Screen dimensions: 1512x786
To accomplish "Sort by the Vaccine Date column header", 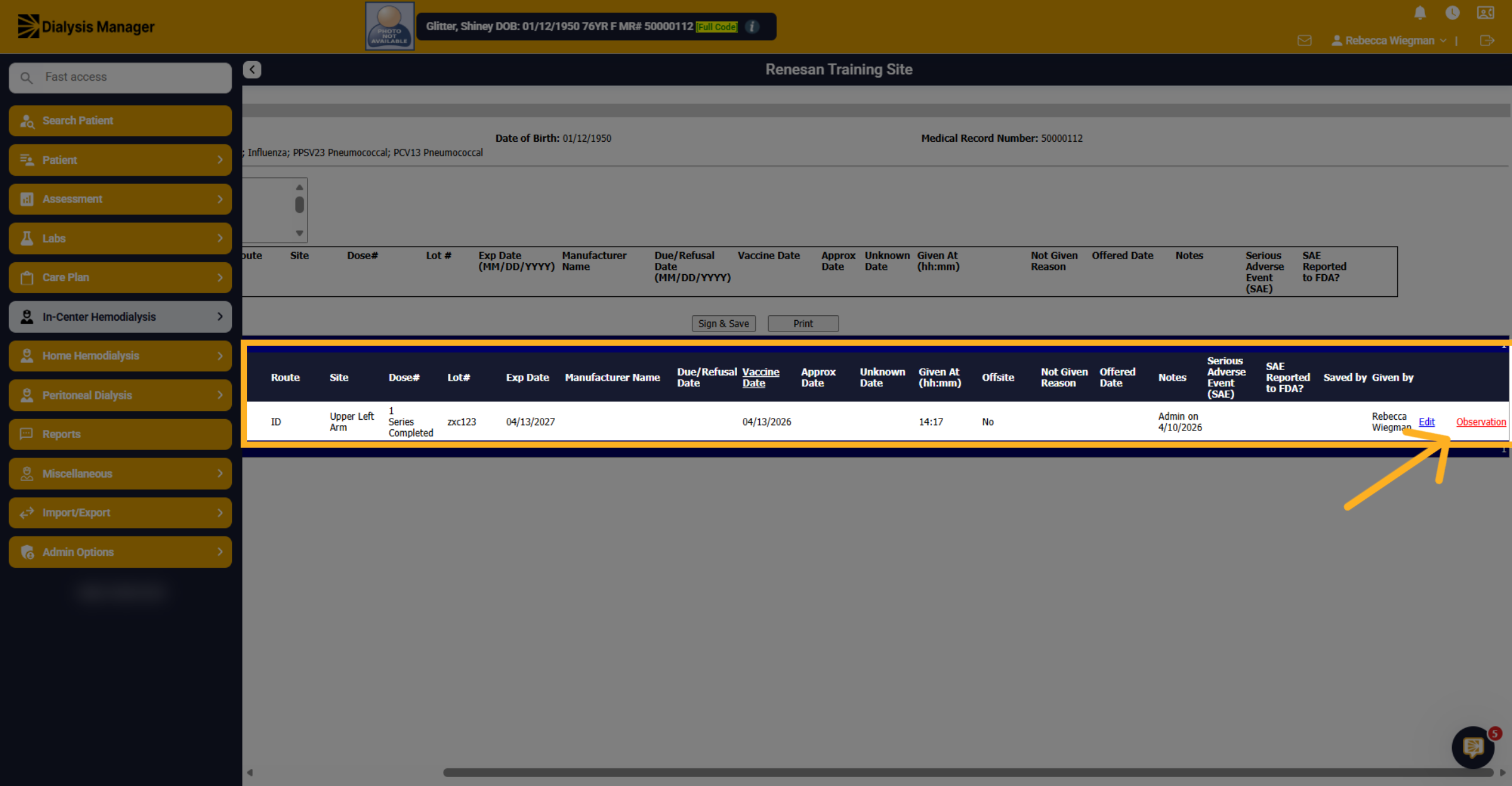I will coord(760,377).
